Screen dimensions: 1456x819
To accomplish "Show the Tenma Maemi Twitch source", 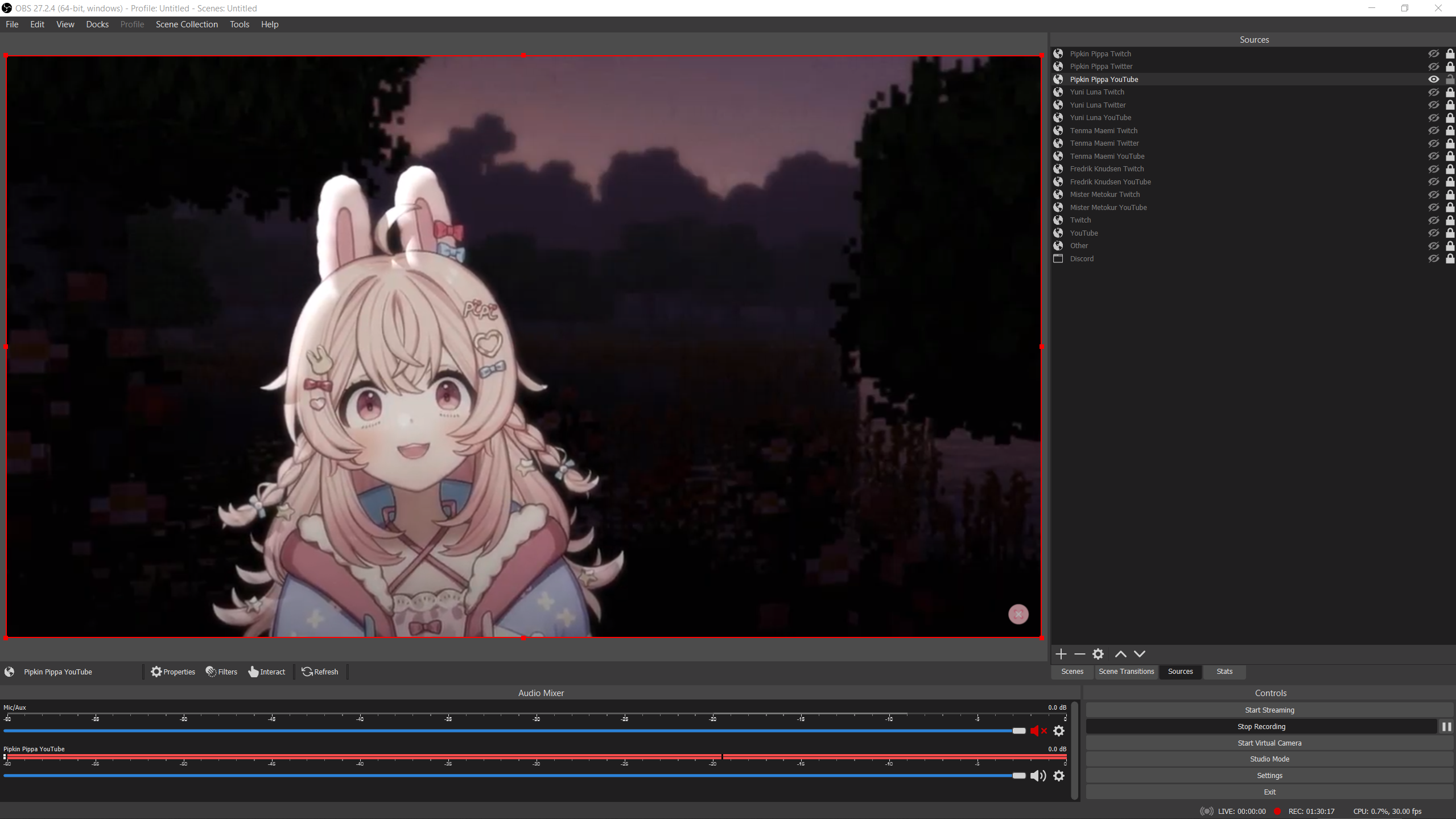I will click(1434, 130).
